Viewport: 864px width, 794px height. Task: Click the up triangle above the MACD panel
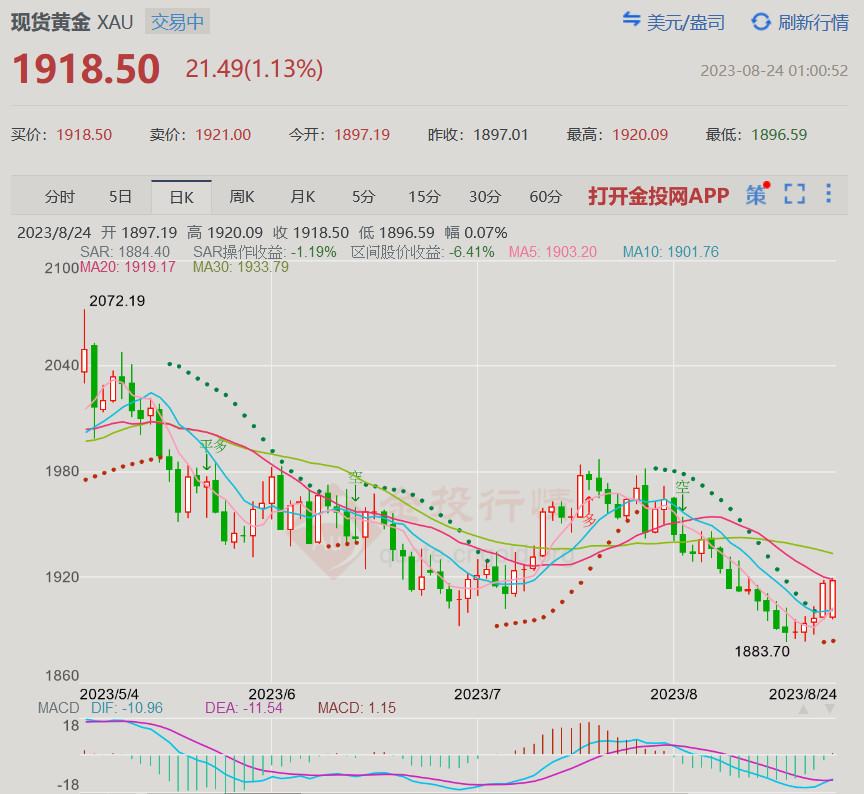coord(803,709)
